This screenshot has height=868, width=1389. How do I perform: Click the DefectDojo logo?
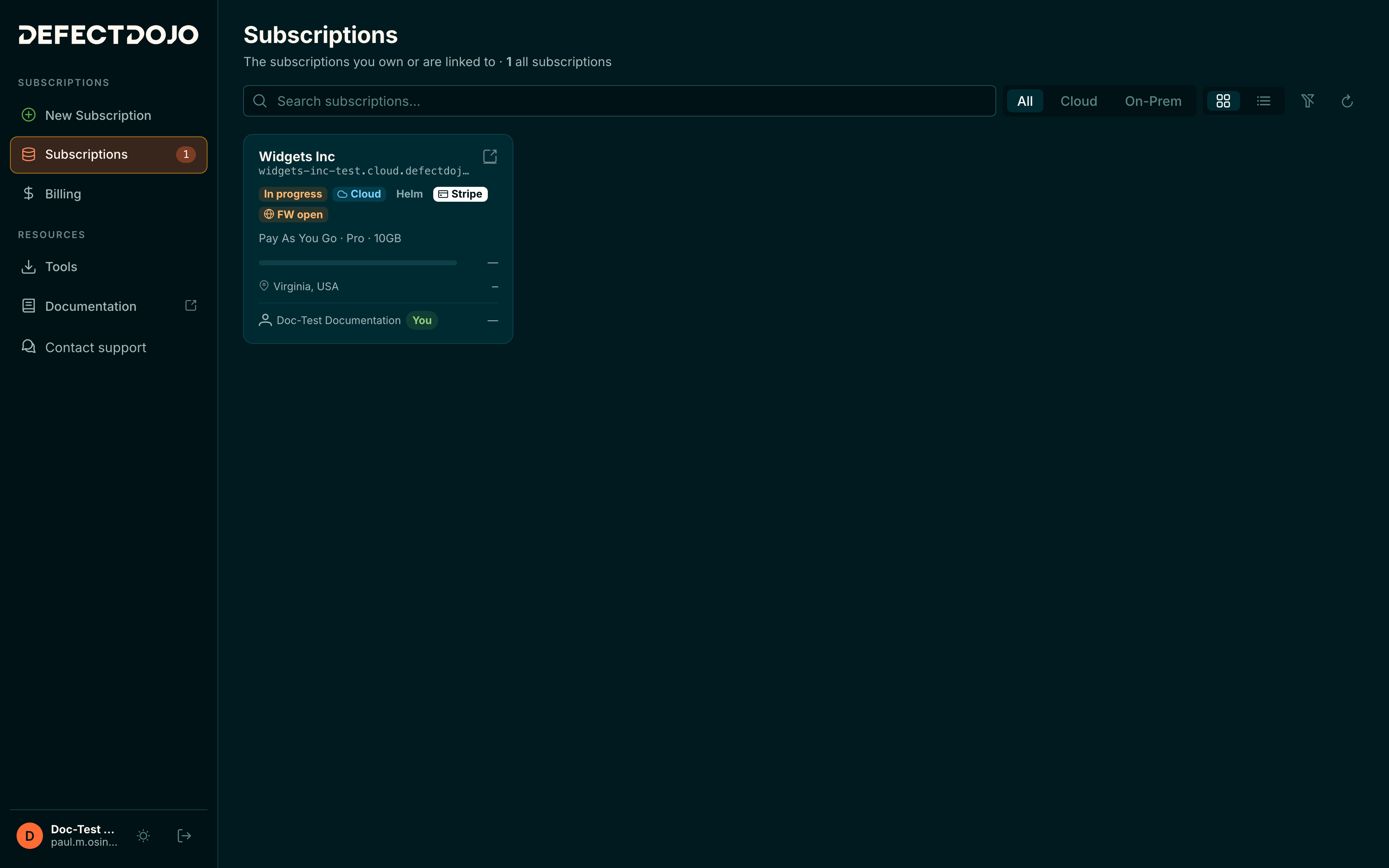click(108, 34)
